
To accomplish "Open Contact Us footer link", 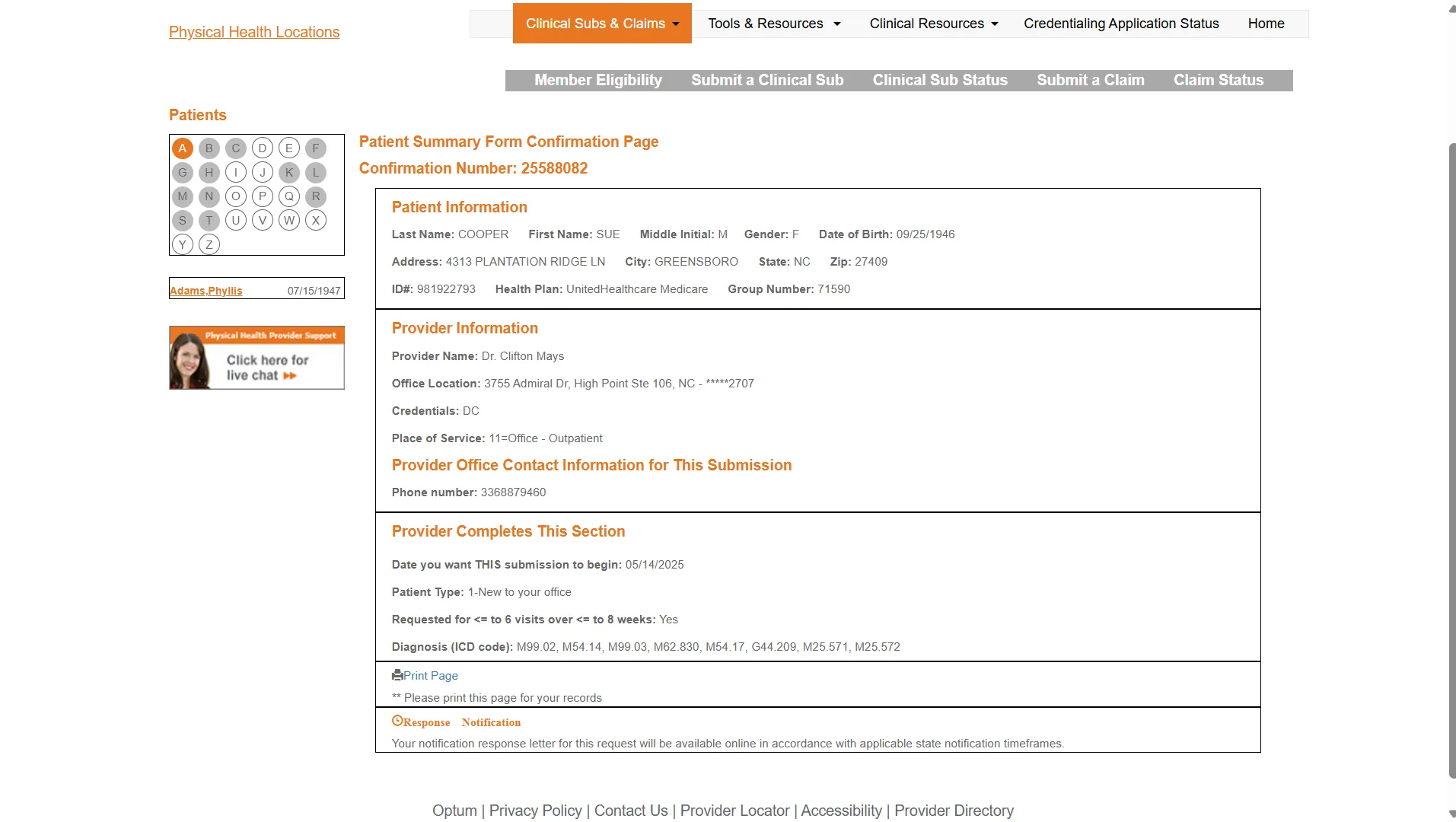I will click(x=631, y=811).
